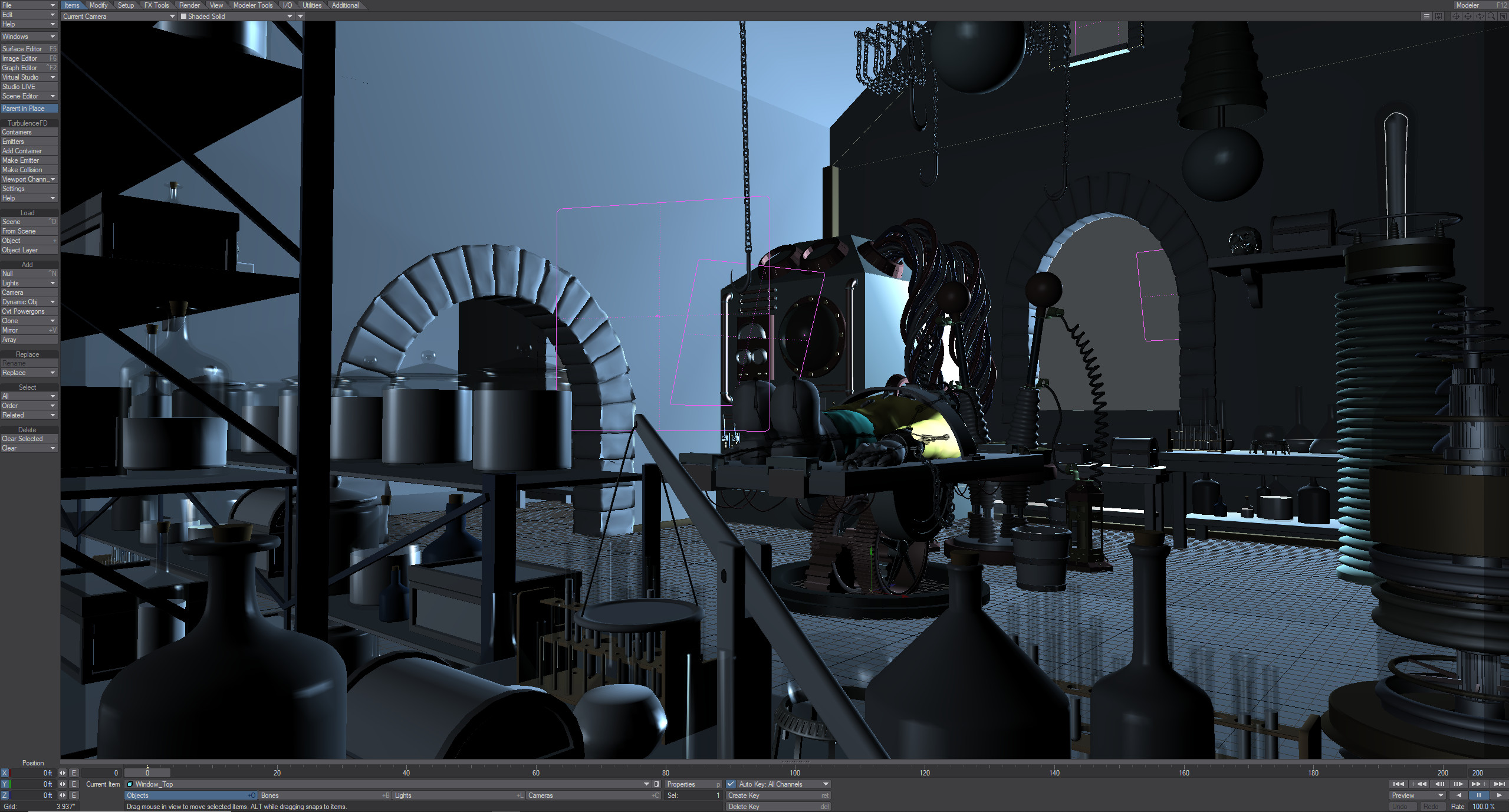The image size is (1509, 812).
Task: Click Create Key button
Action: [778, 795]
